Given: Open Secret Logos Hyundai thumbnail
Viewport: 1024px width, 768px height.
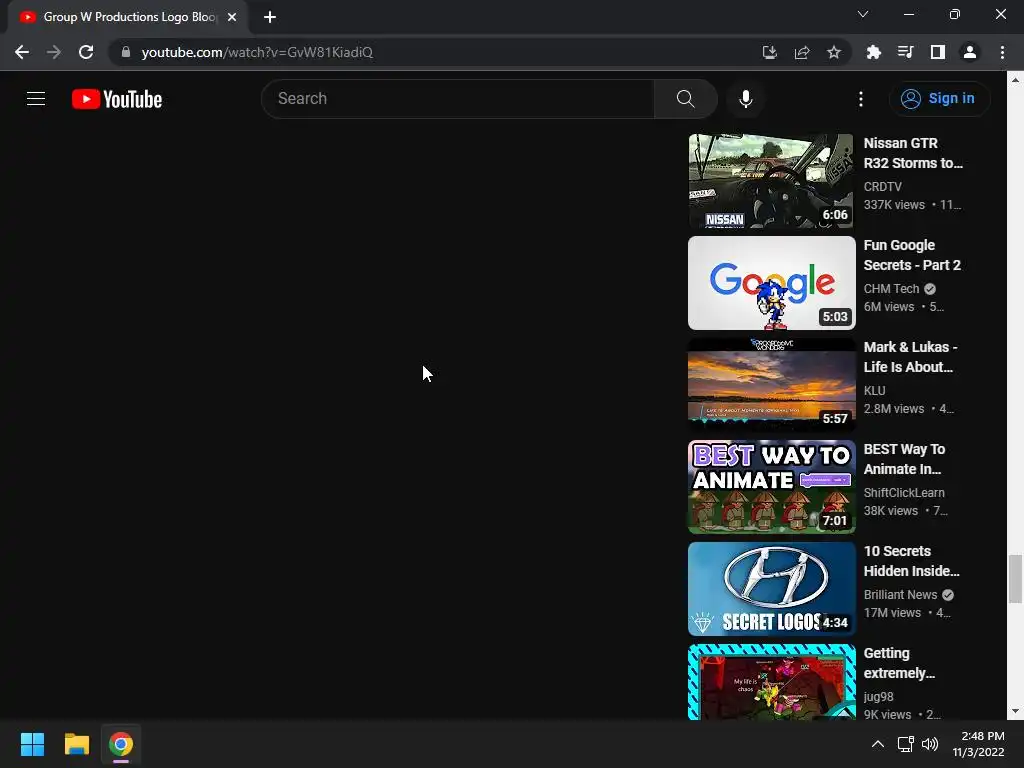Looking at the screenshot, I should pyautogui.click(x=771, y=588).
